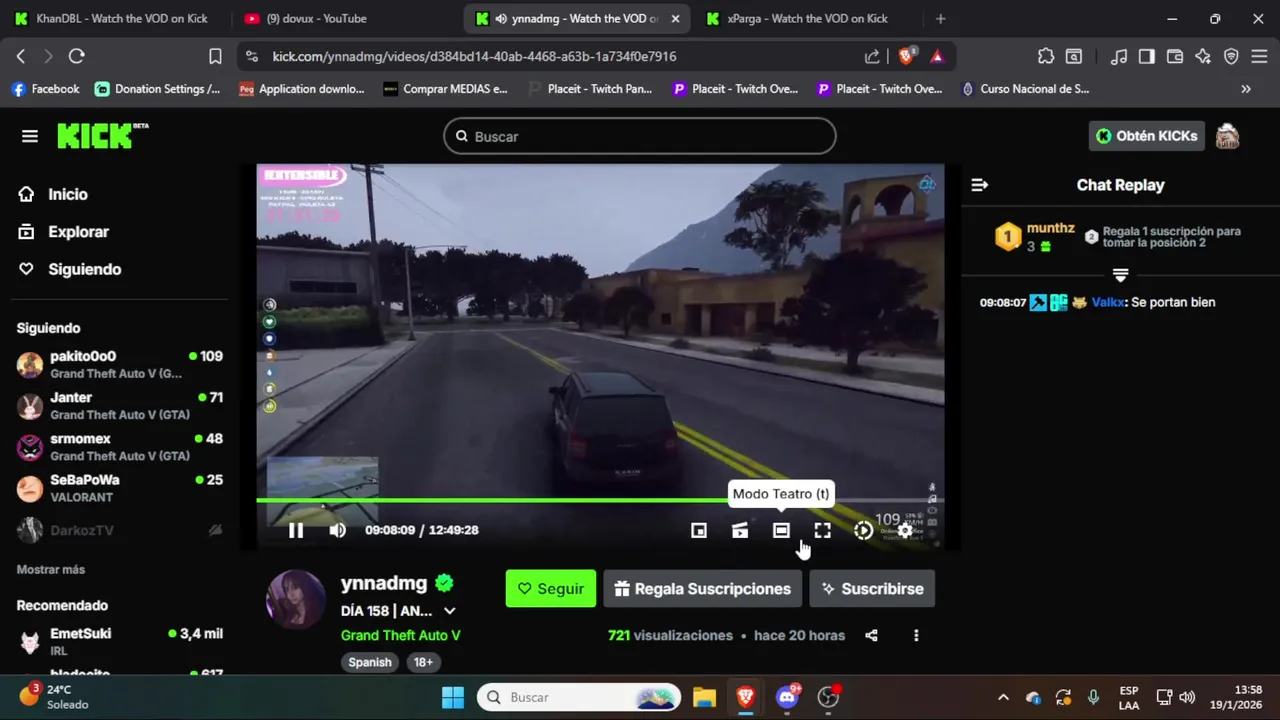
Task: Click the 18+ tag
Action: (x=424, y=662)
